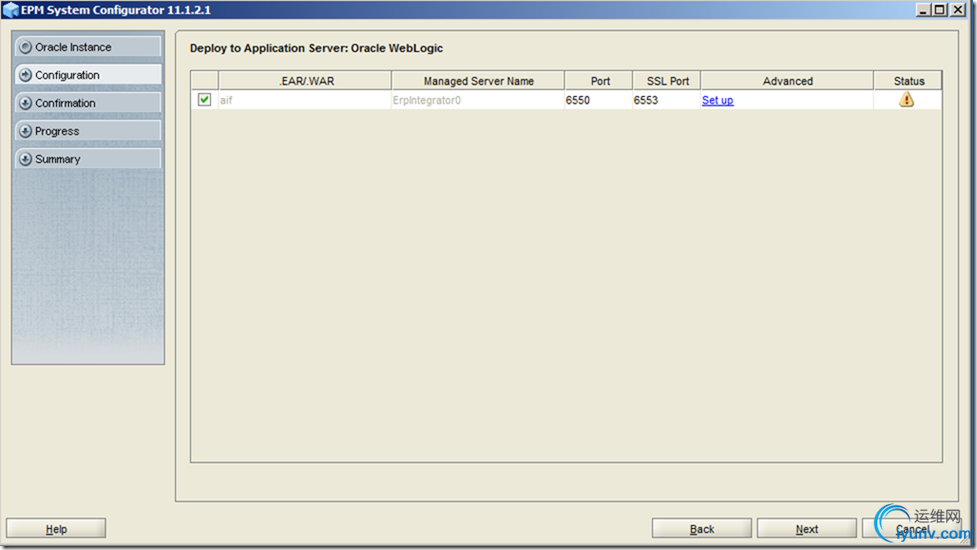This screenshot has height=550, width=977.
Task: Click the Next button
Action: [x=807, y=528]
